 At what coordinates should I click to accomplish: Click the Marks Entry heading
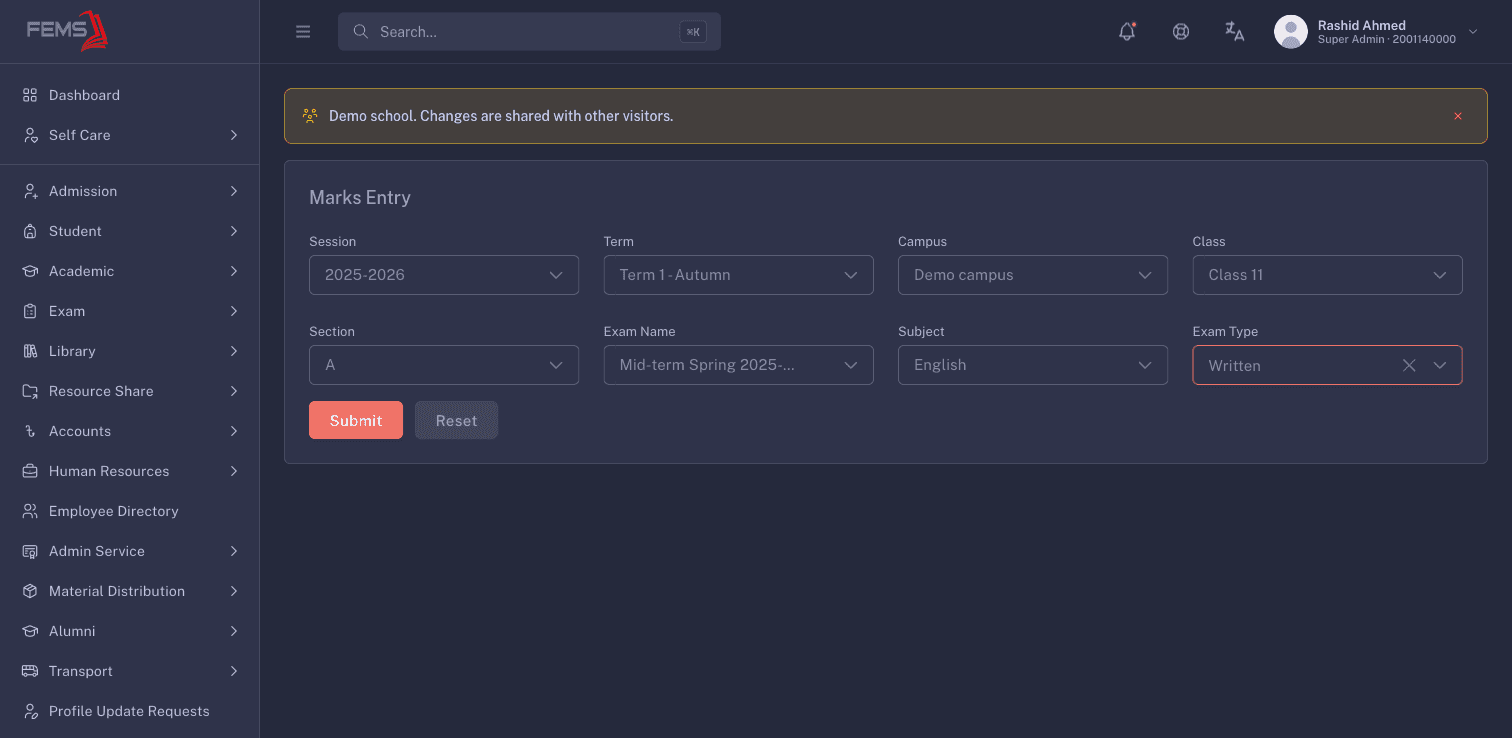click(360, 198)
